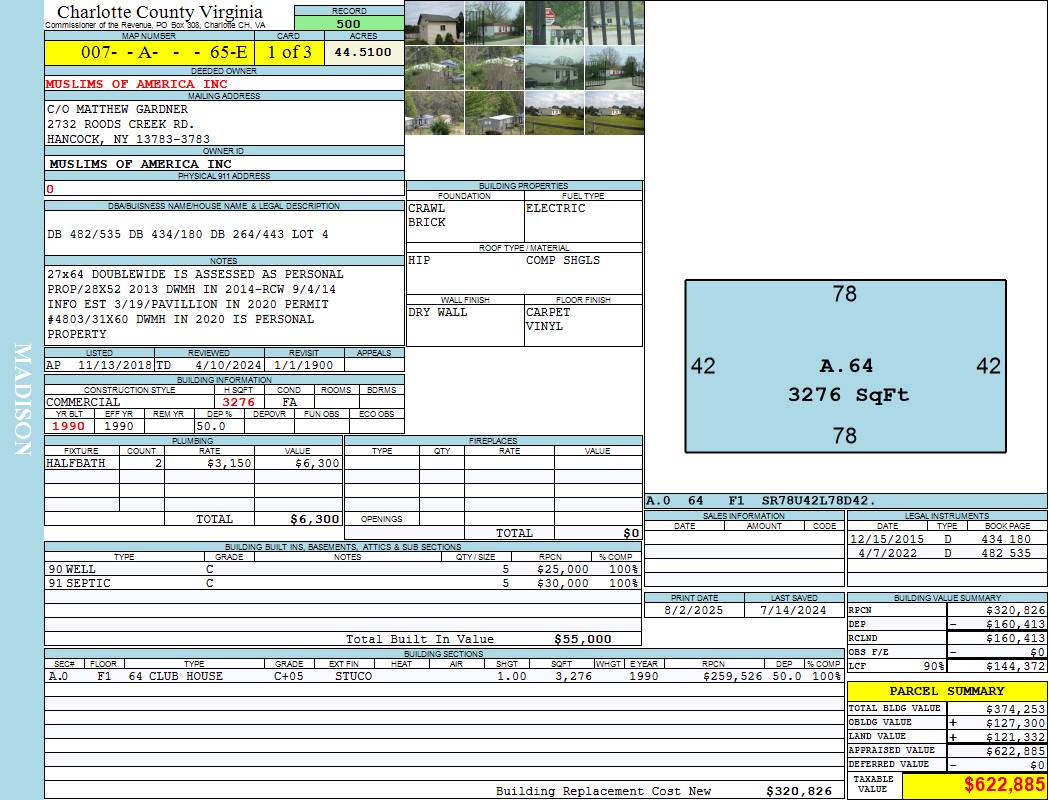
Task: Click the red taxable value $622,885
Action: 973,785
